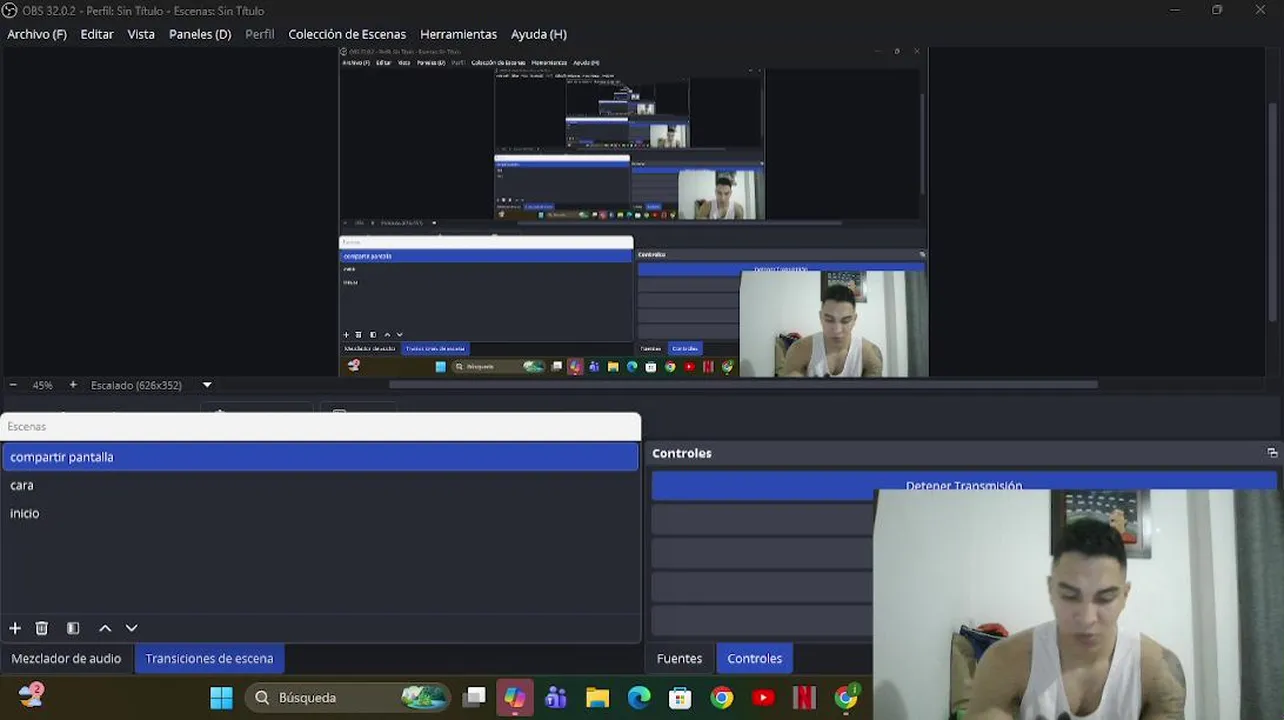The image size is (1284, 720).
Task: Click the OBS preview canvas
Action: coord(633,211)
